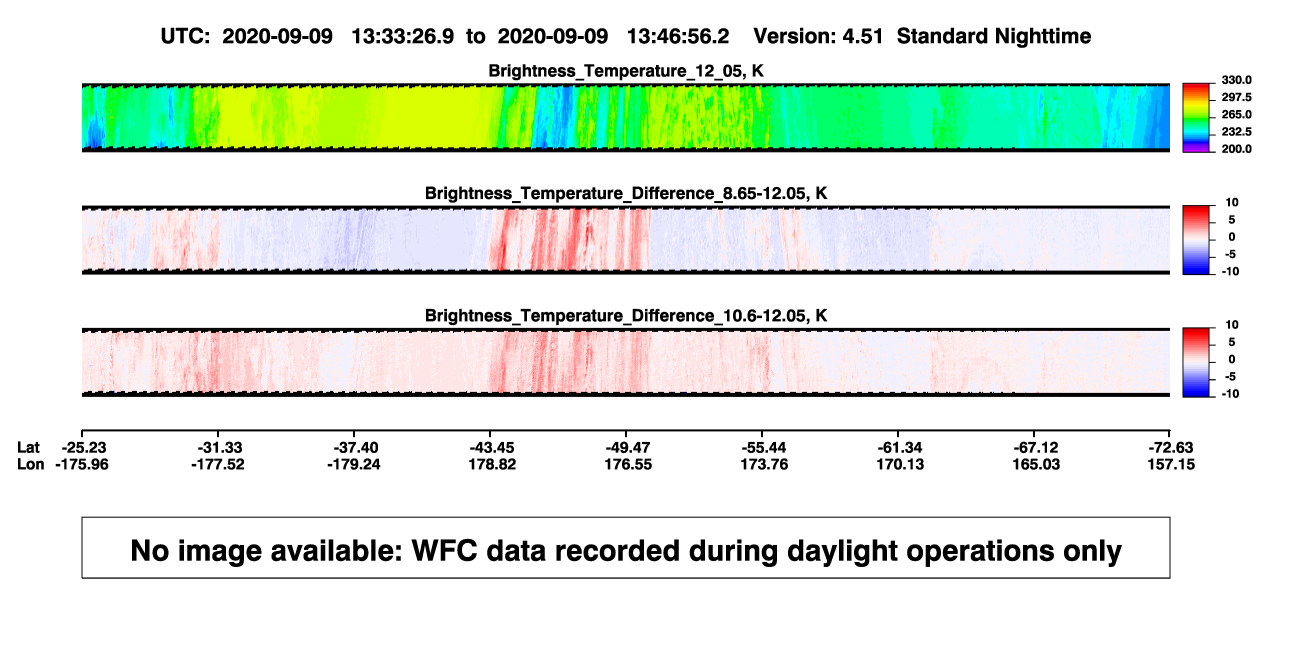The width and height of the screenshot is (1300, 667).
Task: Open the 8.65-12.05 difference image strip
Action: pyautogui.click(x=626, y=240)
